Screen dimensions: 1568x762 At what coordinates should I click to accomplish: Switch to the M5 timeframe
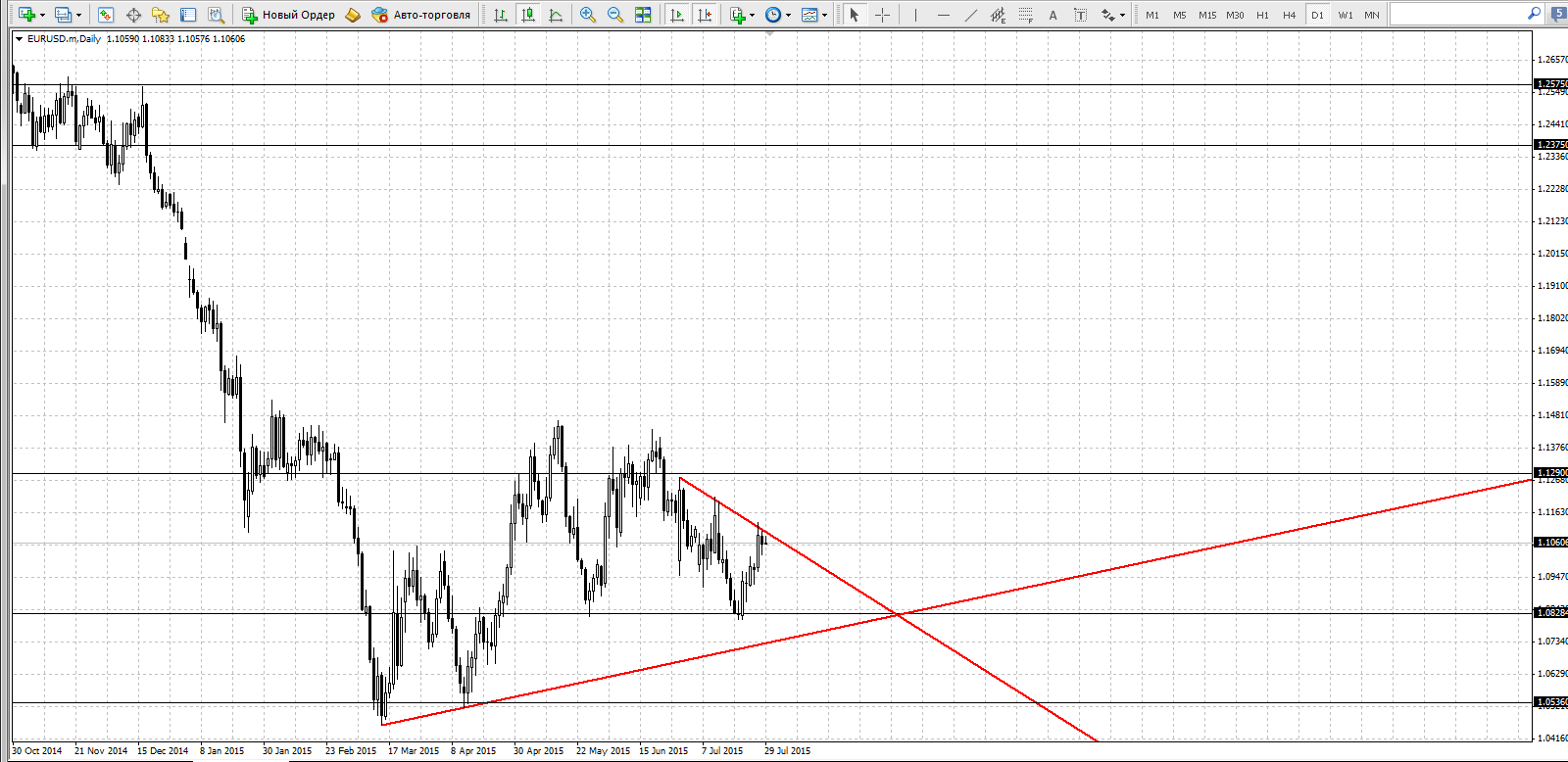point(1180,15)
